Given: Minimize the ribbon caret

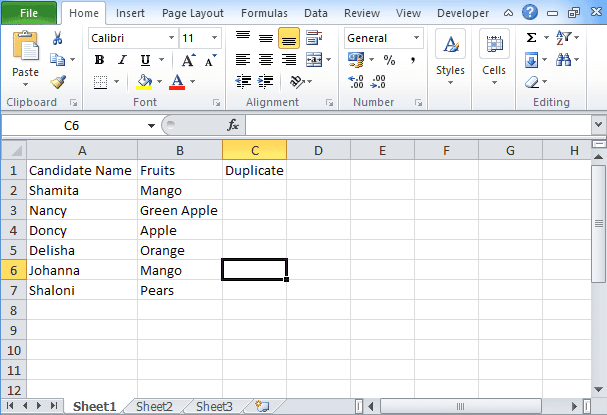Looking at the screenshot, I should click(508, 13).
